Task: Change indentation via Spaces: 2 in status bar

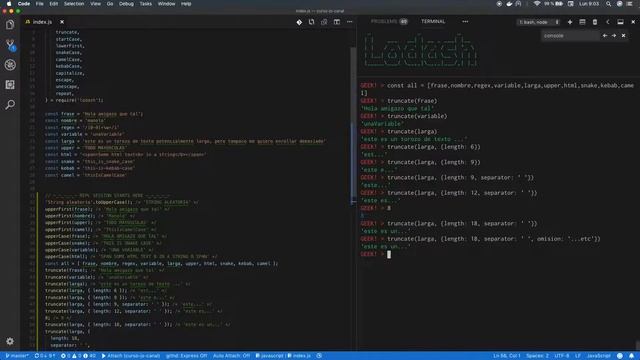Action: tap(538, 356)
